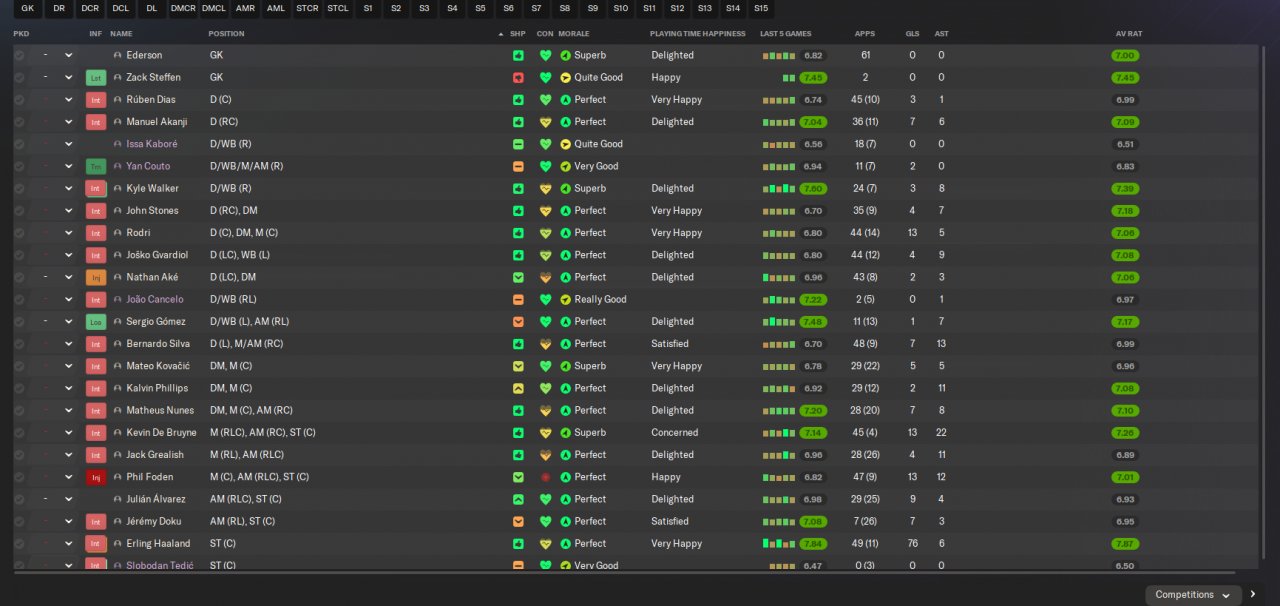
Task: Click Nathan Aké's Inj injury badge
Action: [x=96, y=277]
